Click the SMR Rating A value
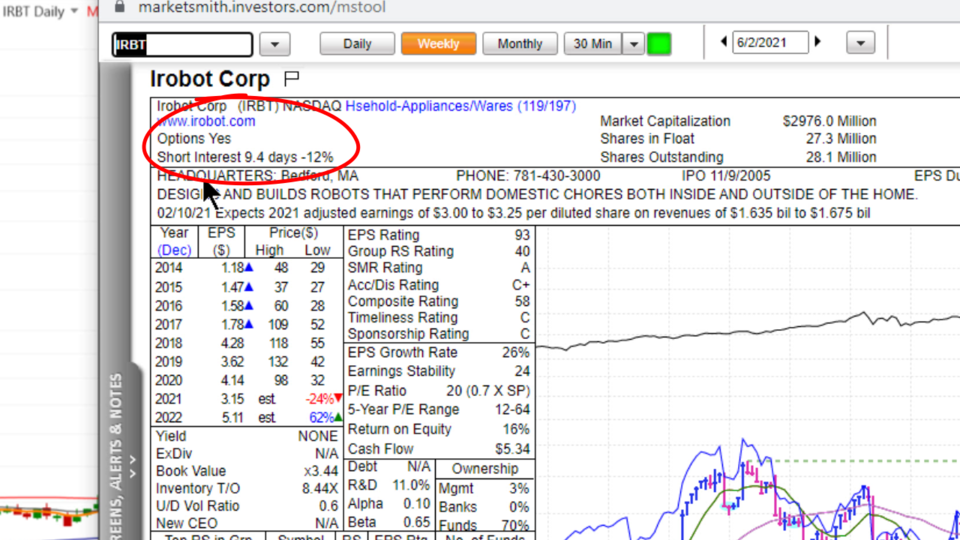The height and width of the screenshot is (540, 960). (x=525, y=268)
